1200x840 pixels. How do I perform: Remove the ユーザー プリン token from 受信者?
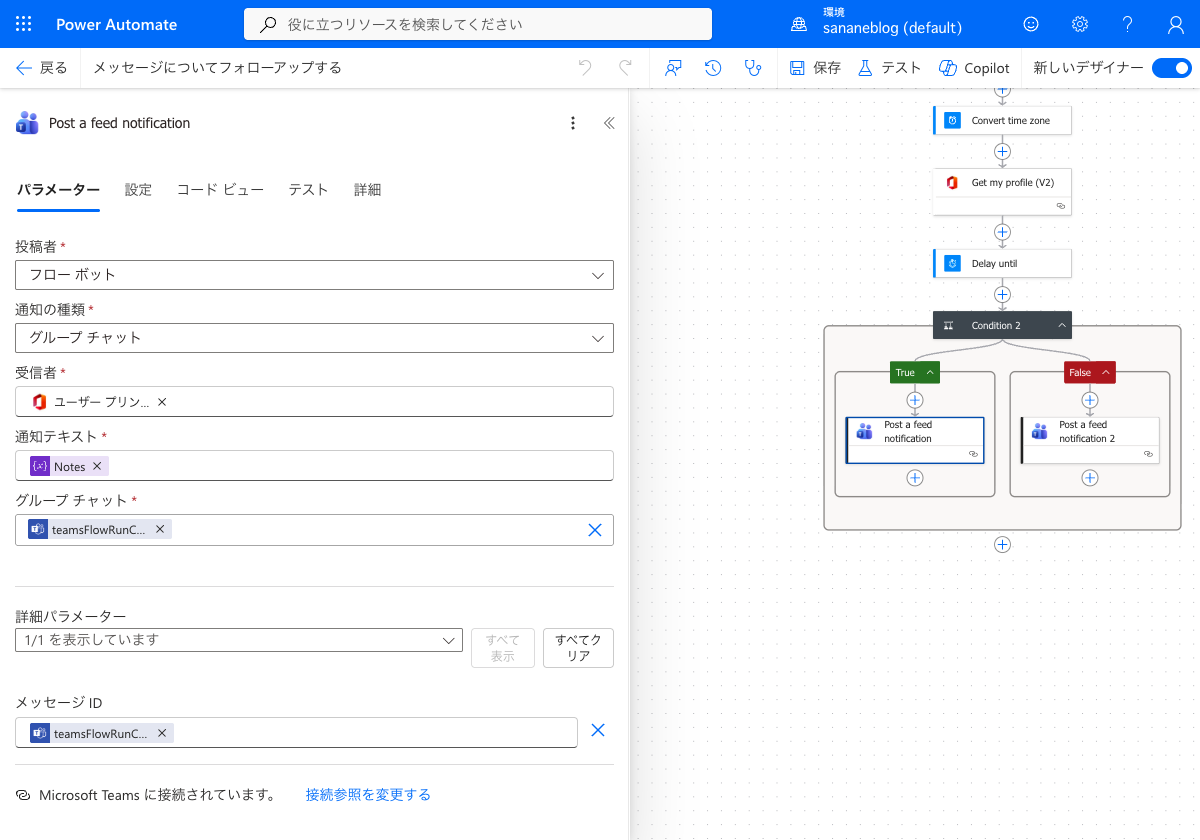[162, 401]
